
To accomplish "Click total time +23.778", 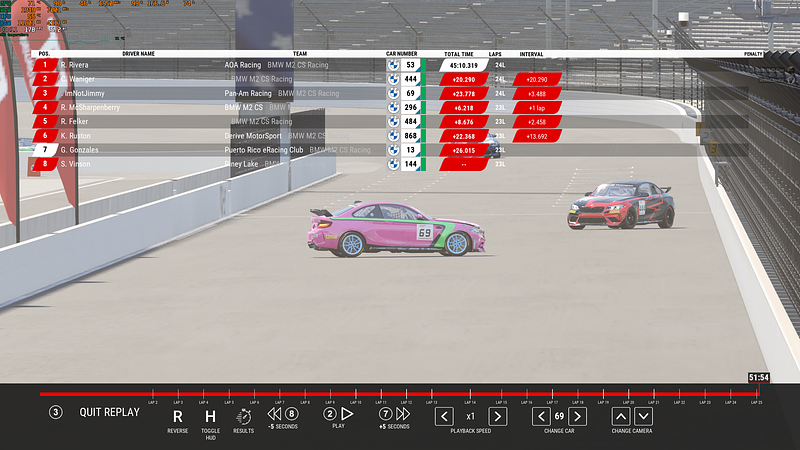I will point(464,94).
